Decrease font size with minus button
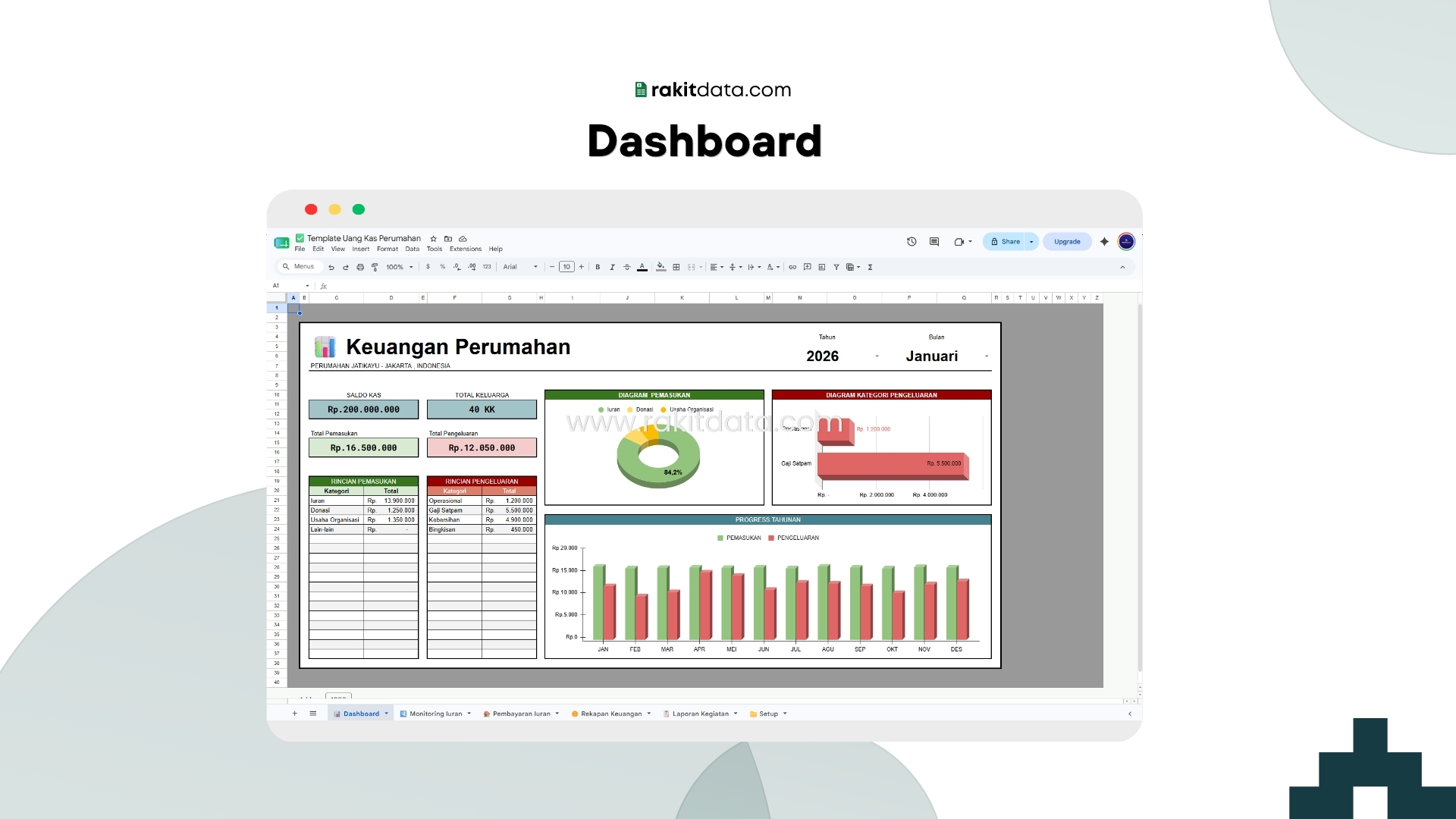Screen dimensions: 1456x819 coord(552,267)
